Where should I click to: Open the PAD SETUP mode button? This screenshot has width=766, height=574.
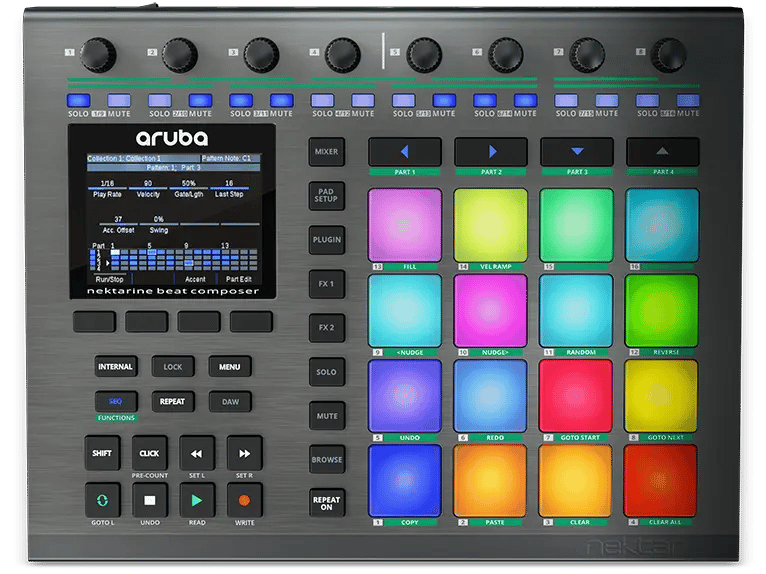coord(326,196)
